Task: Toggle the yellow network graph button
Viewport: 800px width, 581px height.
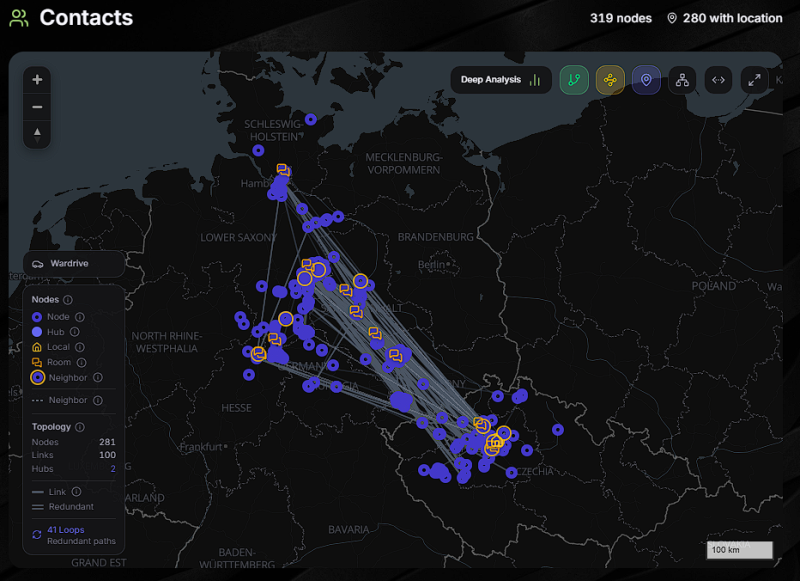Action: (610, 80)
